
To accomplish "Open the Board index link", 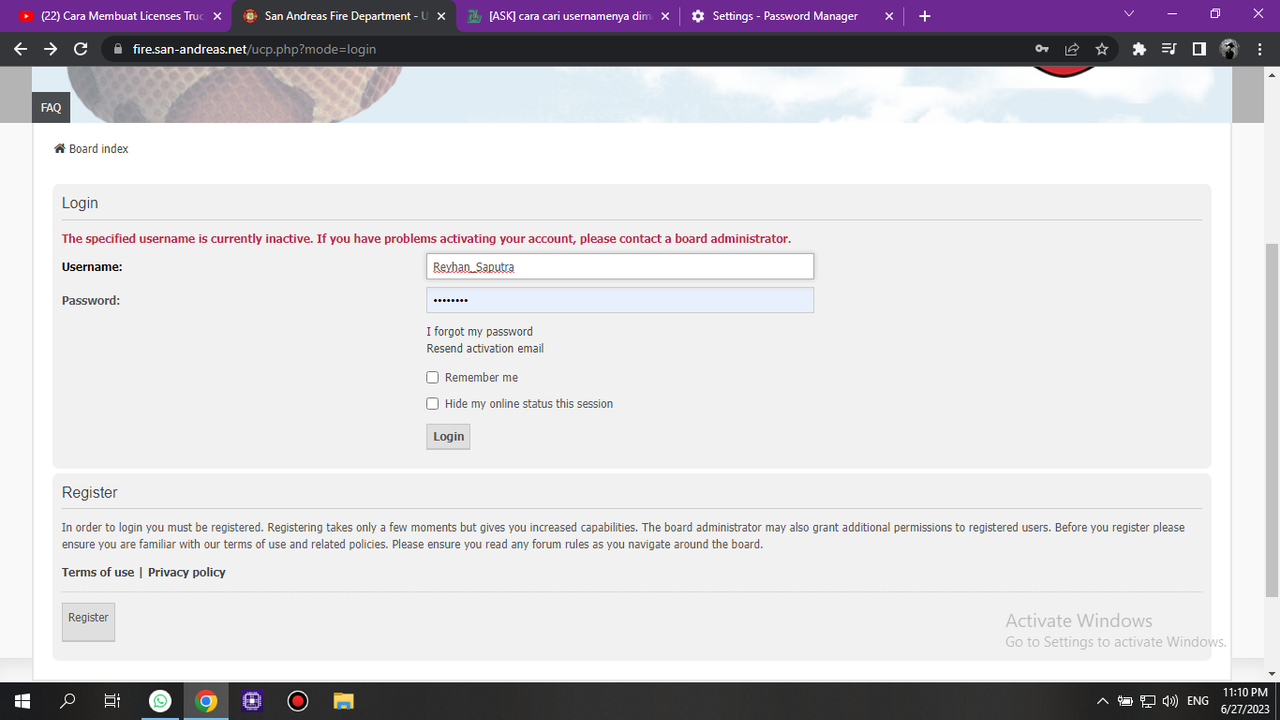I will [99, 149].
